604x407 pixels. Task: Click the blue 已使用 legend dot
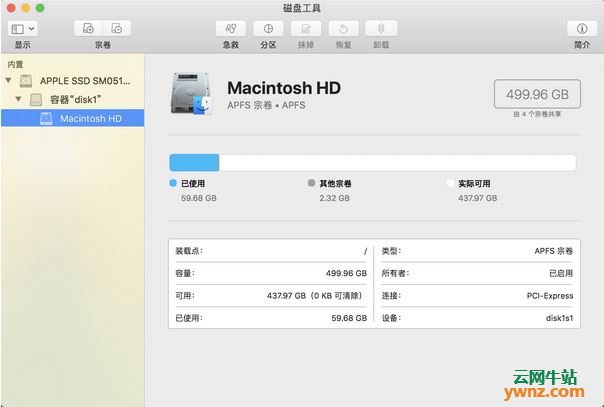pos(173,183)
